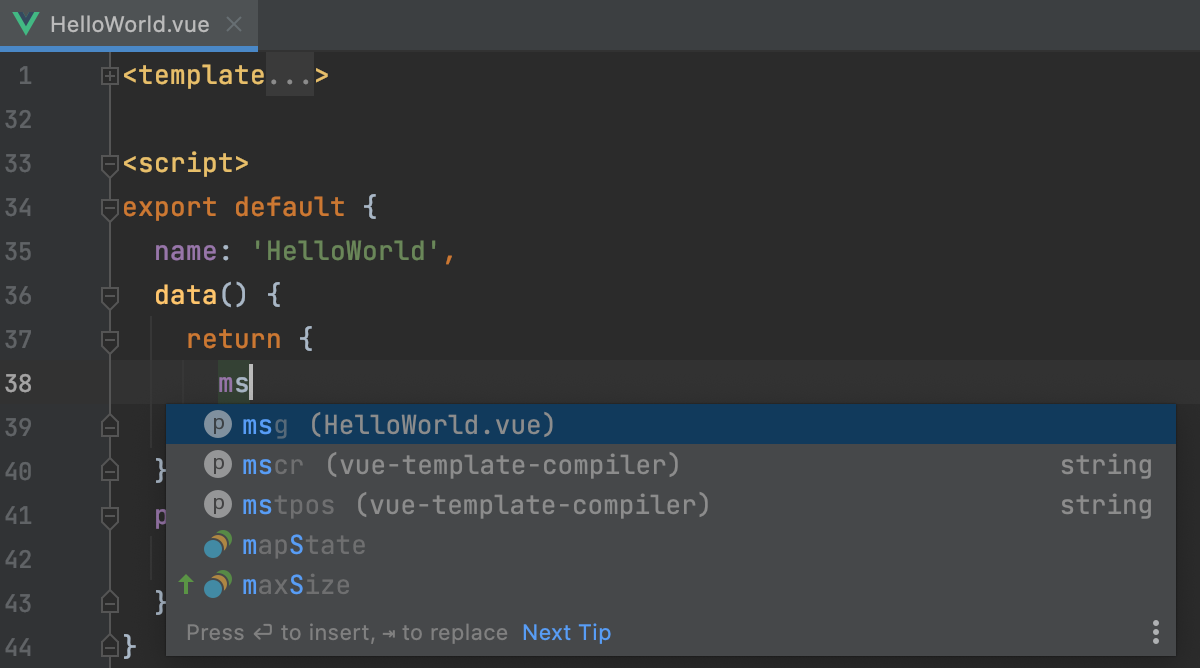Collapse the return block at line 37
Screen dimensions: 1200x668
(x=108, y=341)
